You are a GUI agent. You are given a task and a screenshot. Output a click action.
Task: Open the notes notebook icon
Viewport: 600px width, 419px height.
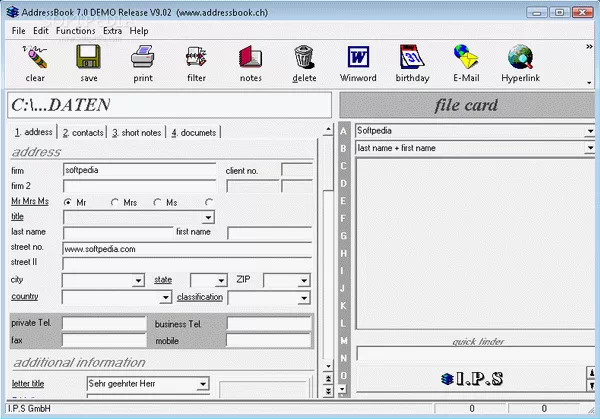[251, 57]
